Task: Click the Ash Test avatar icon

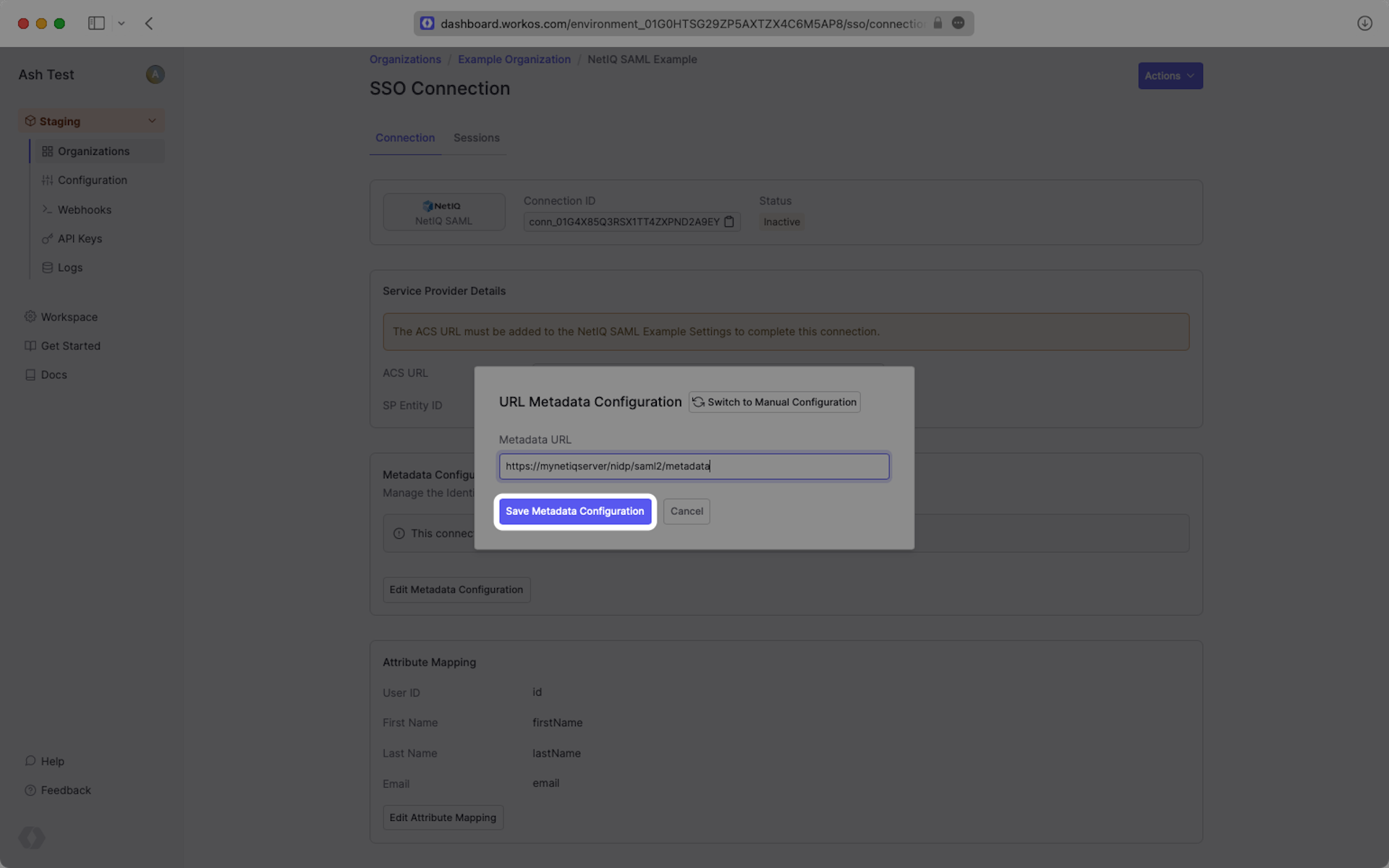Action: point(155,75)
